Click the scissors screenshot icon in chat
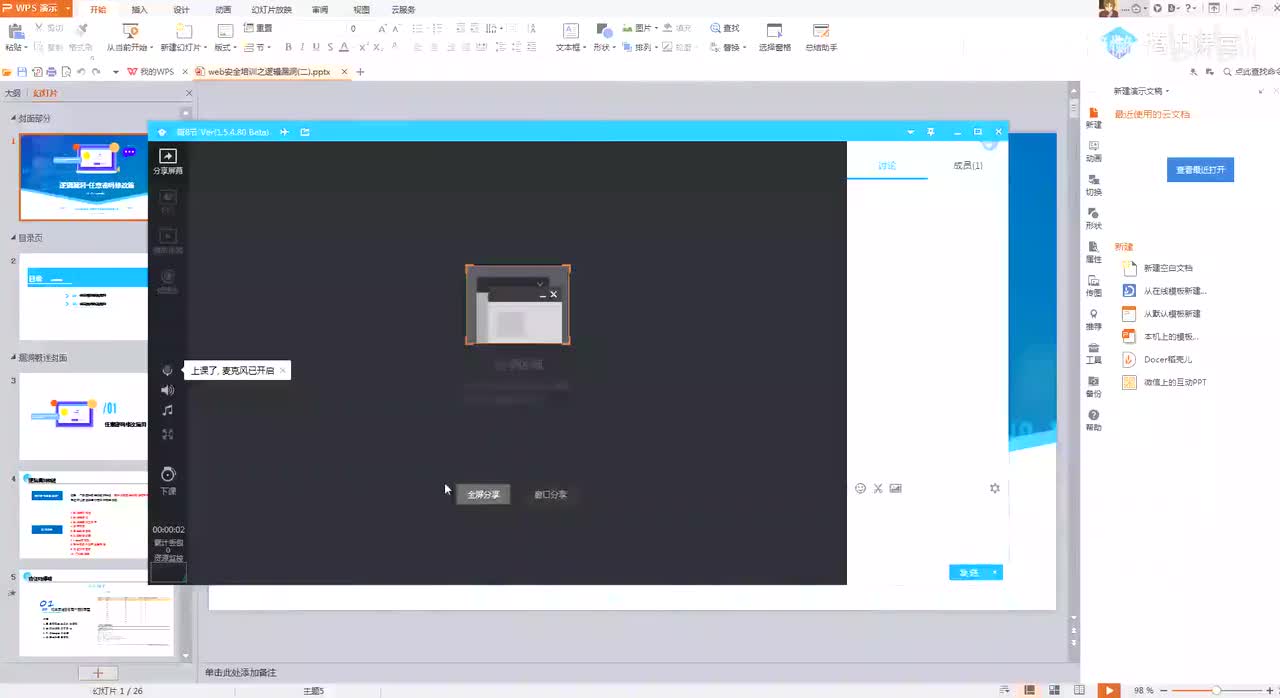The height and width of the screenshot is (698, 1280). point(878,488)
